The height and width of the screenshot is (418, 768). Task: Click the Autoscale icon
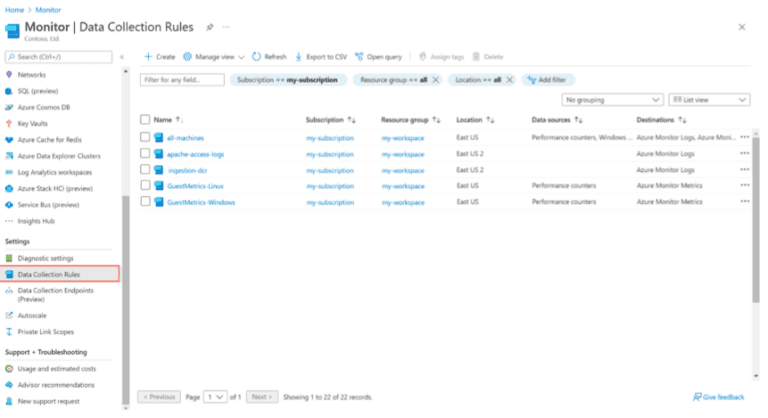click(x=9, y=315)
